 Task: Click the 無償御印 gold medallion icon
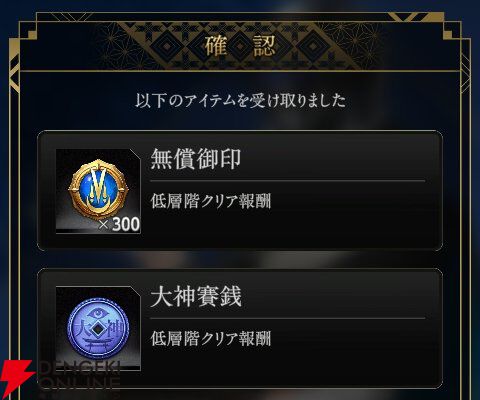[x=98, y=190]
